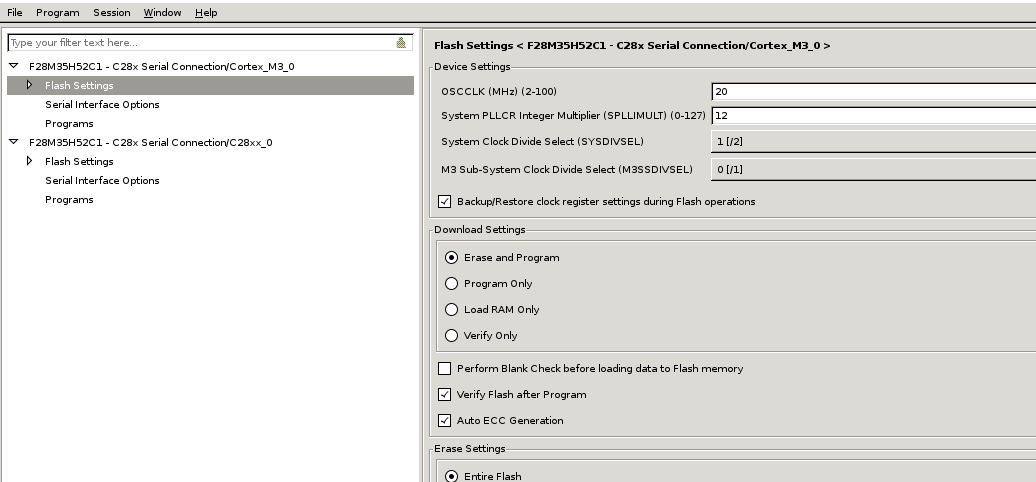
Task: Select the C28xx_0 connection tree item
Action: [151, 143]
